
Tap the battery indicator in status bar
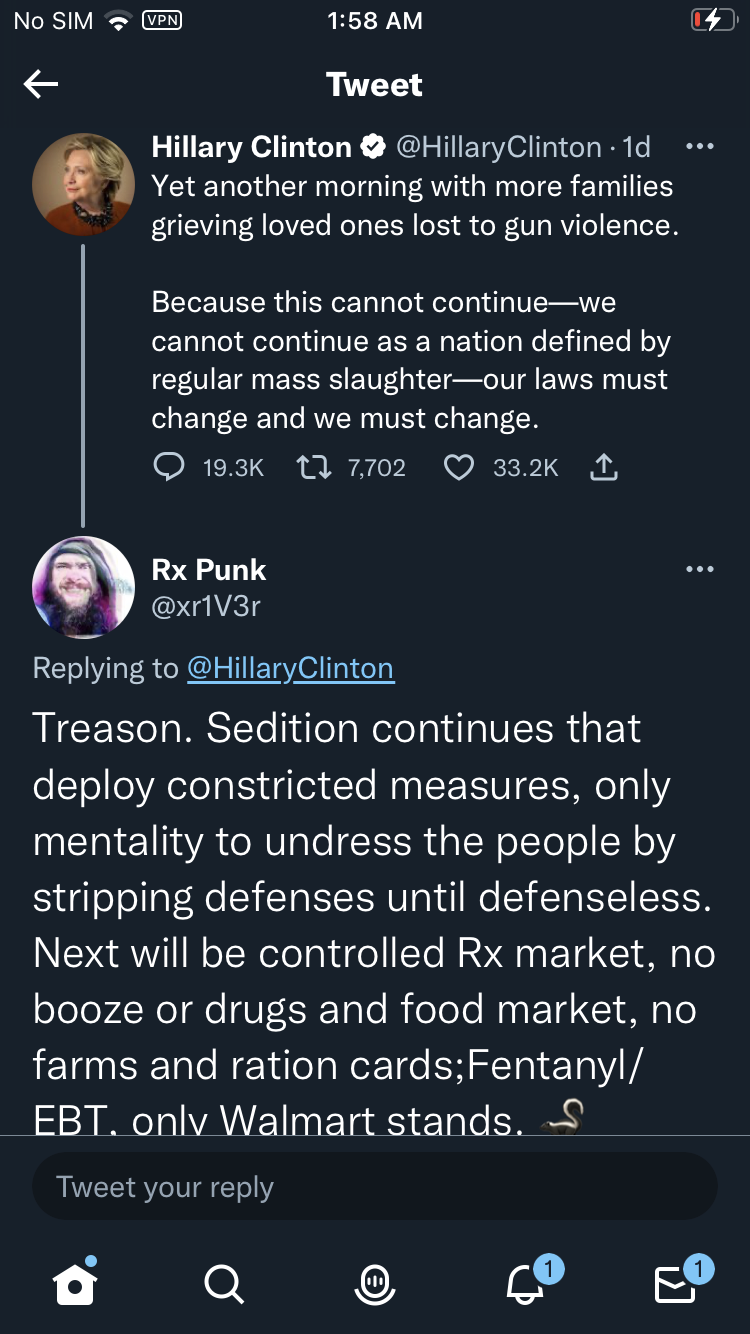[713, 21]
